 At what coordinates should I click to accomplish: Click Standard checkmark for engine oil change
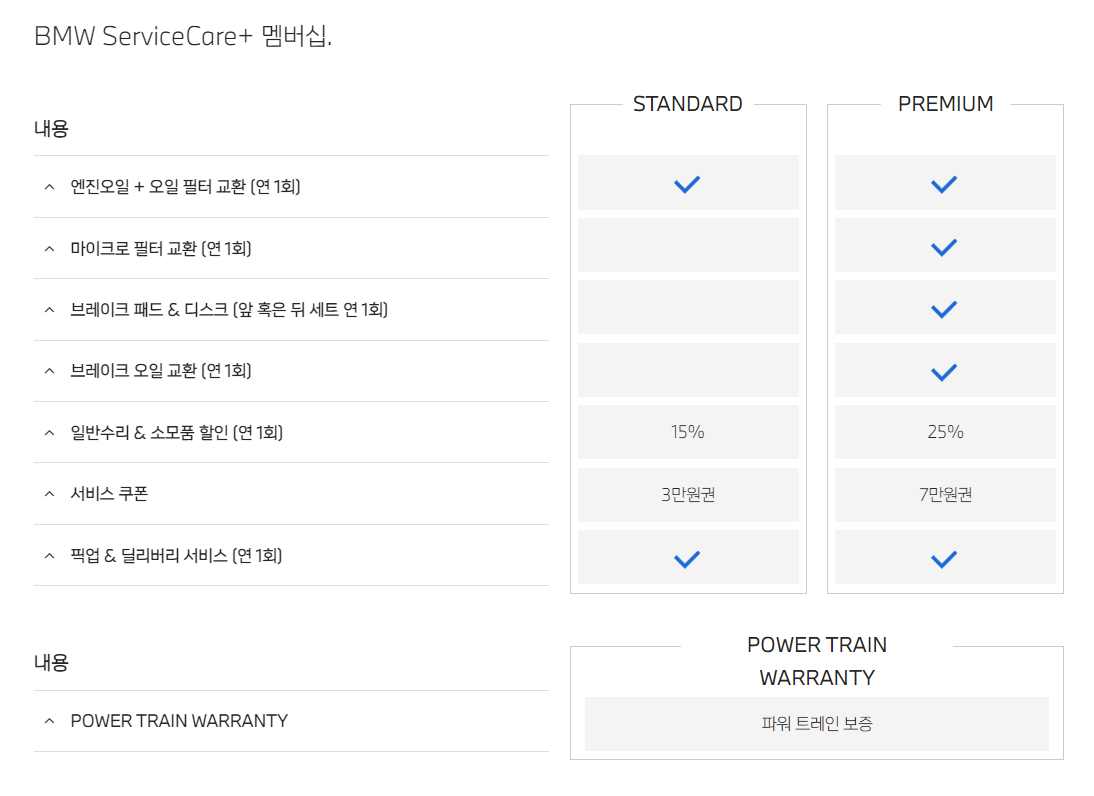[687, 184]
